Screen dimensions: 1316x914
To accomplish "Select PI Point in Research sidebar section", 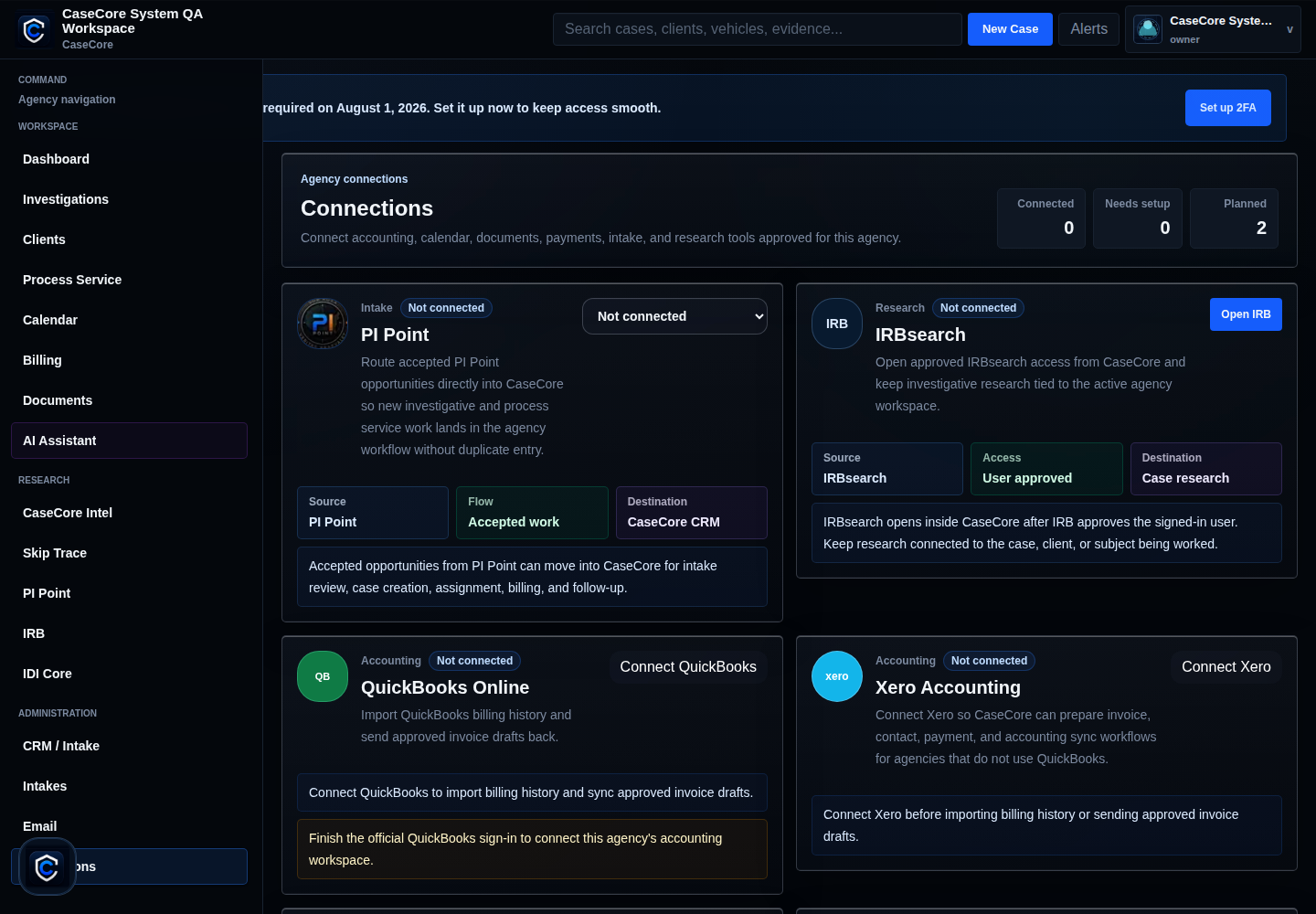I will click(129, 593).
